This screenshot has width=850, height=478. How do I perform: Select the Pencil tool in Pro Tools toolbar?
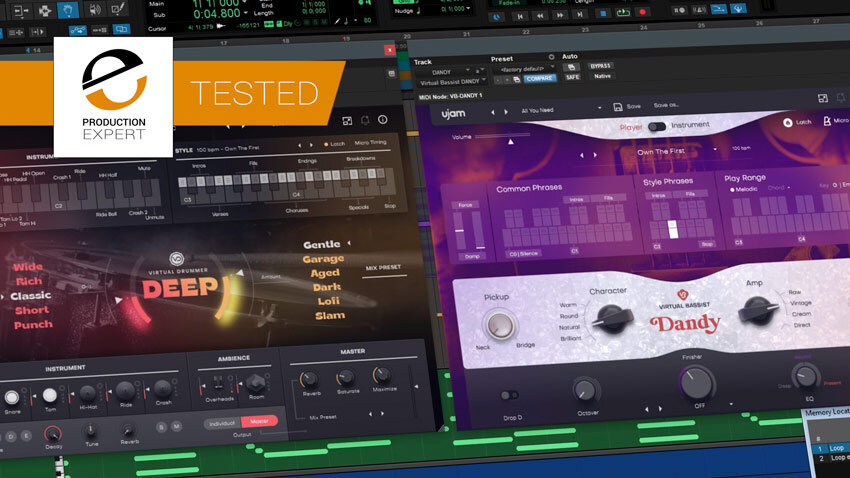pos(118,9)
